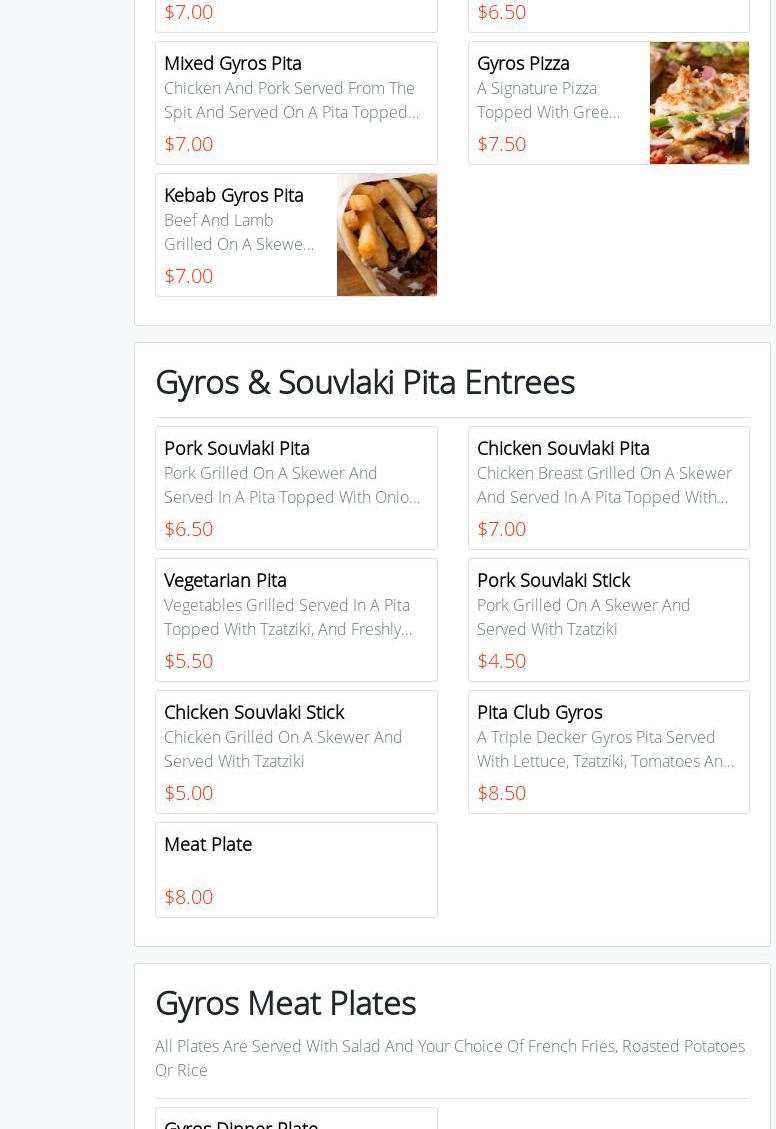Click the $5.50 Vegetarian Pita price
The image size is (776, 1129).
tap(188, 661)
